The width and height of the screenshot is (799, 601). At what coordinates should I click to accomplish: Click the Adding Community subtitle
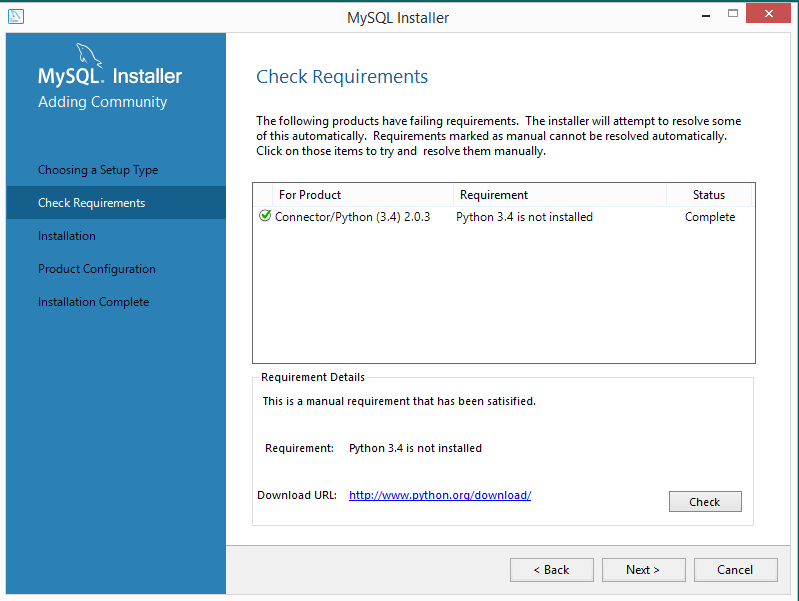pyautogui.click(x=102, y=102)
